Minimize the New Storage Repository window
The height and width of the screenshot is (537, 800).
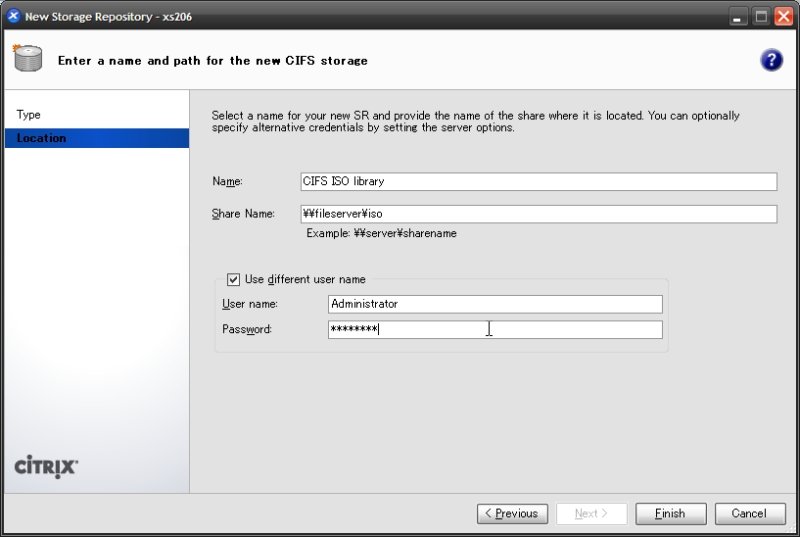coord(737,16)
